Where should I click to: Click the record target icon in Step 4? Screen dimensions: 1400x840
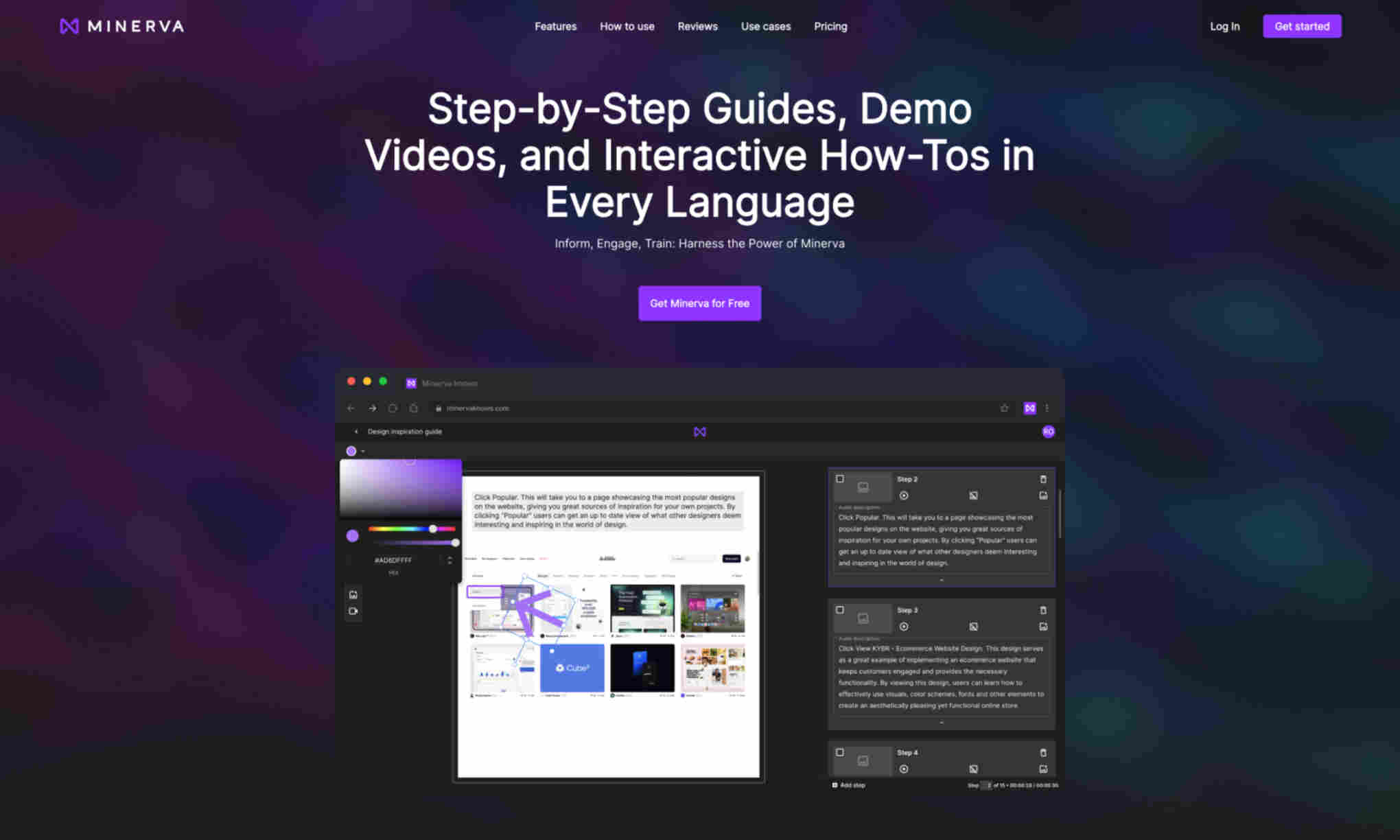point(904,769)
